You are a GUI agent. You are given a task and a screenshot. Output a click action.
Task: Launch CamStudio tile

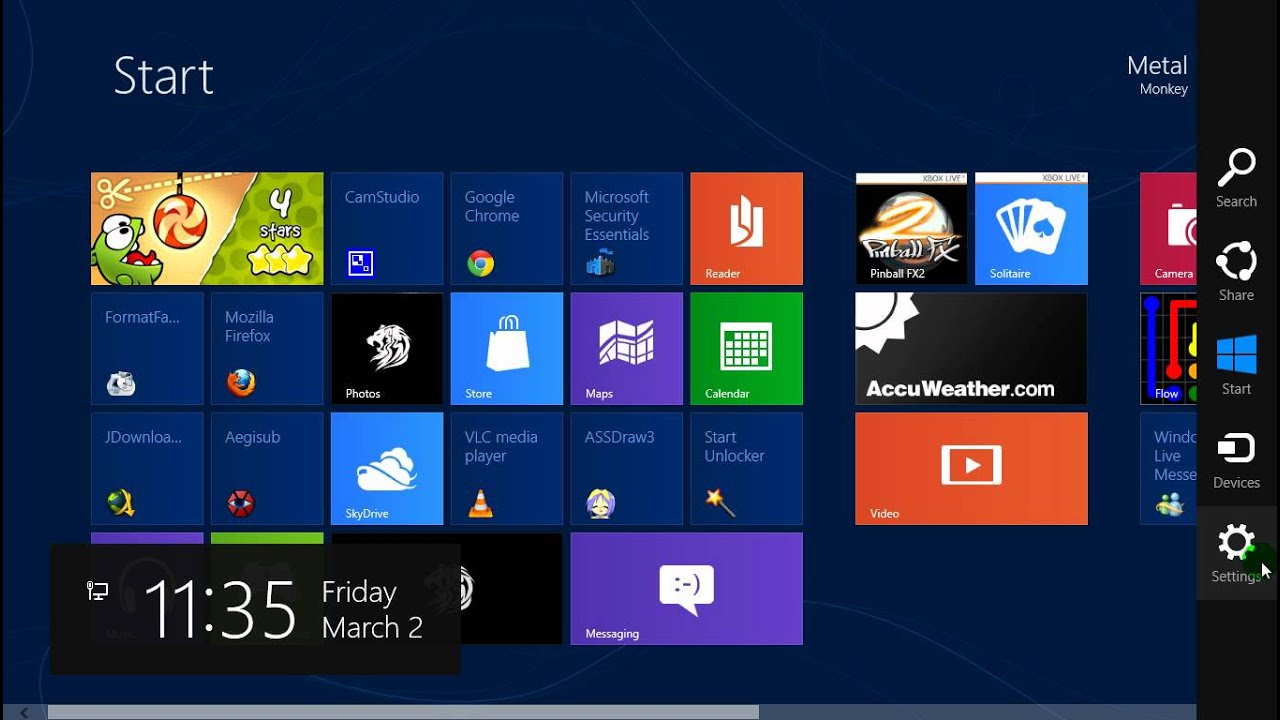(387, 229)
